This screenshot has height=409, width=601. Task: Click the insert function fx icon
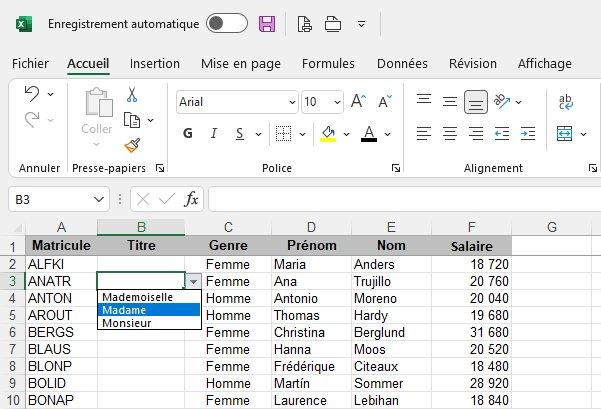191,199
